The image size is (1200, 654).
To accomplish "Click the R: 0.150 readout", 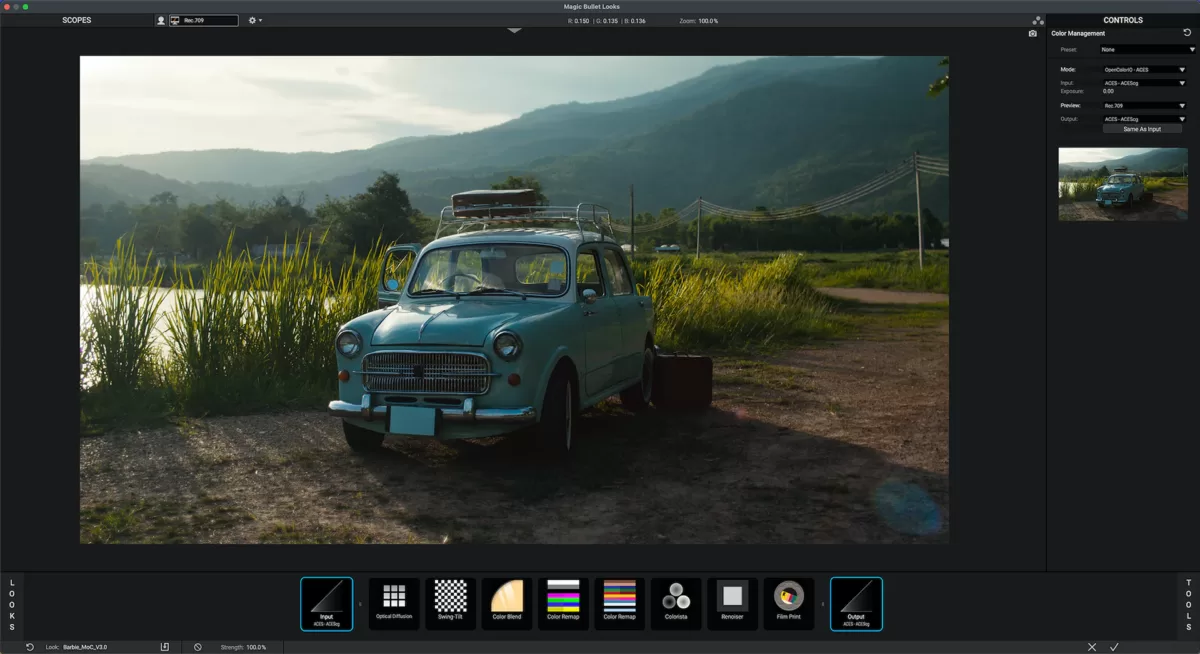I will pyautogui.click(x=579, y=20).
